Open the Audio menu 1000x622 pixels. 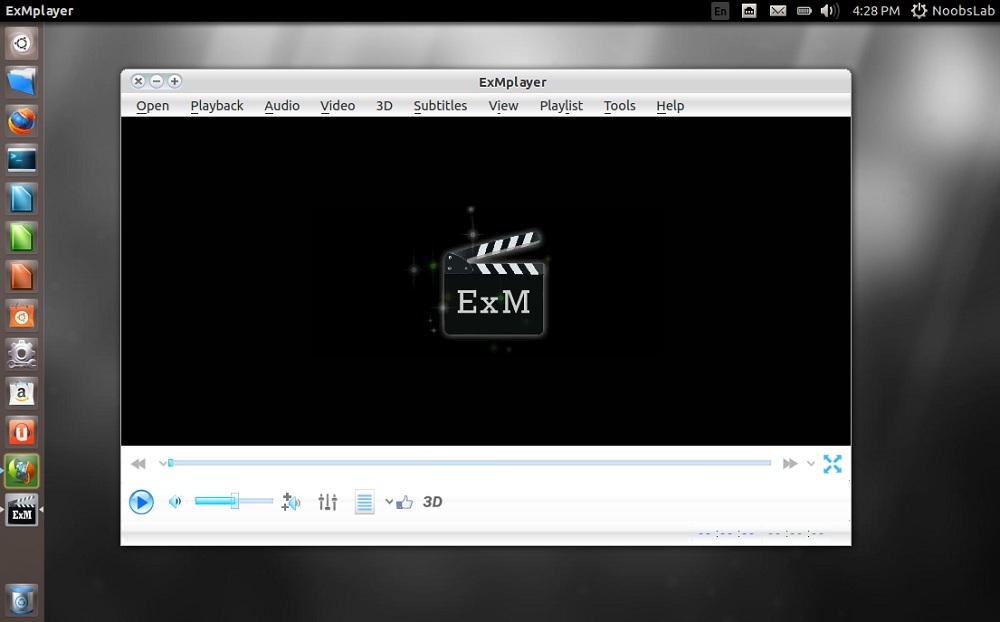pyautogui.click(x=282, y=106)
